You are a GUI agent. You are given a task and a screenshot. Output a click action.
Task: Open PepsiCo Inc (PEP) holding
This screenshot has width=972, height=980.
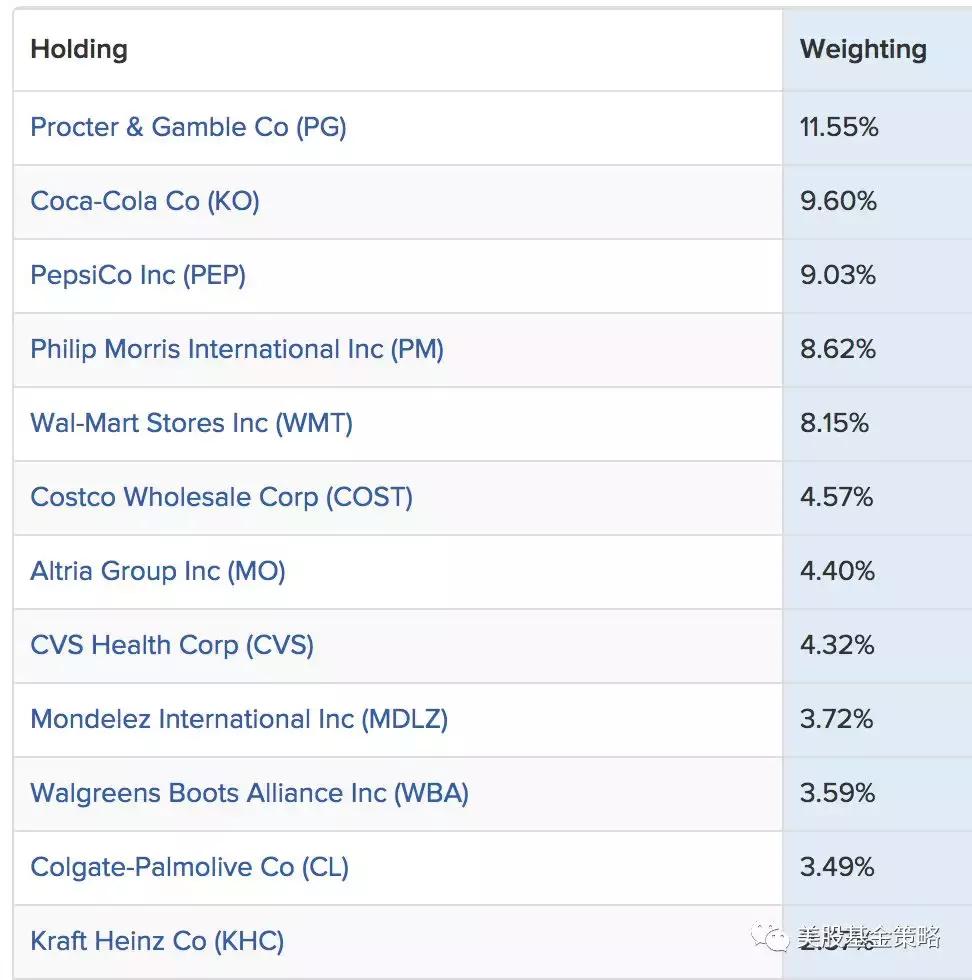[x=138, y=276]
